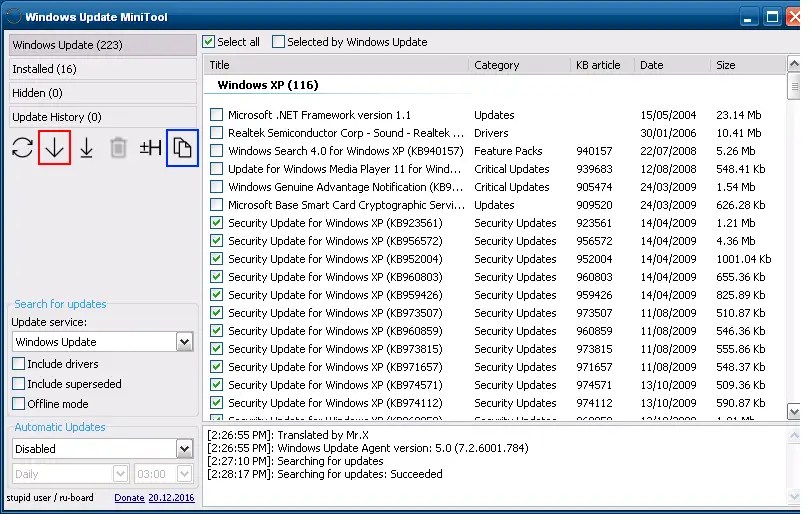Viewport: 812px width, 514px height.
Task: Sort by the KB article column header
Action: point(603,65)
